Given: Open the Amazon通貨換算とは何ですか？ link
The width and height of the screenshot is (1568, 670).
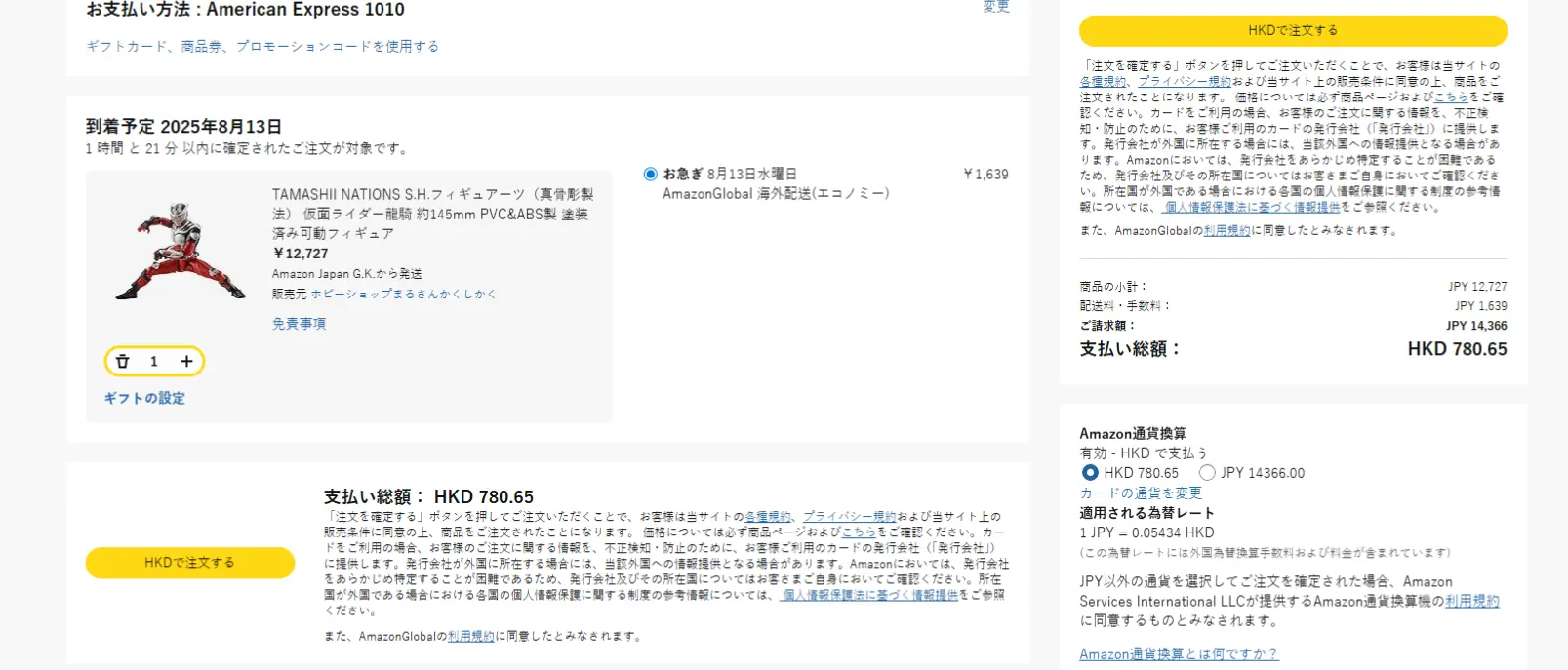Looking at the screenshot, I should (1179, 654).
